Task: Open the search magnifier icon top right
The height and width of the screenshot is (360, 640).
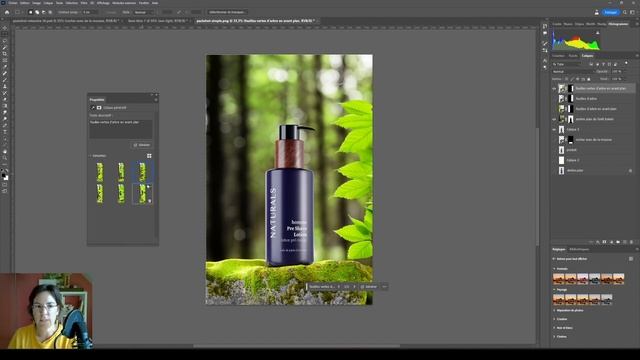Action: (625, 12)
